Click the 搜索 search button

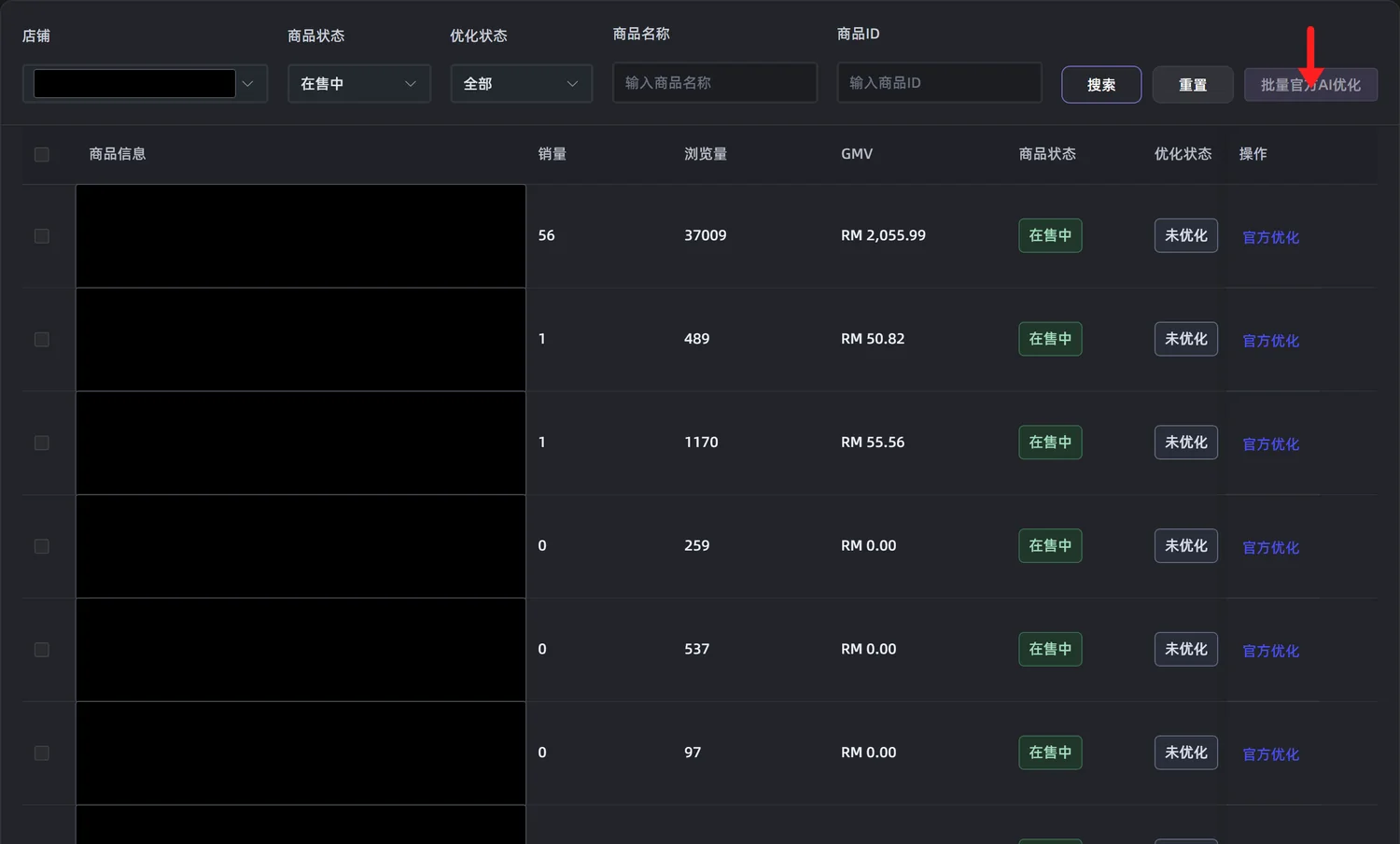tap(1101, 85)
